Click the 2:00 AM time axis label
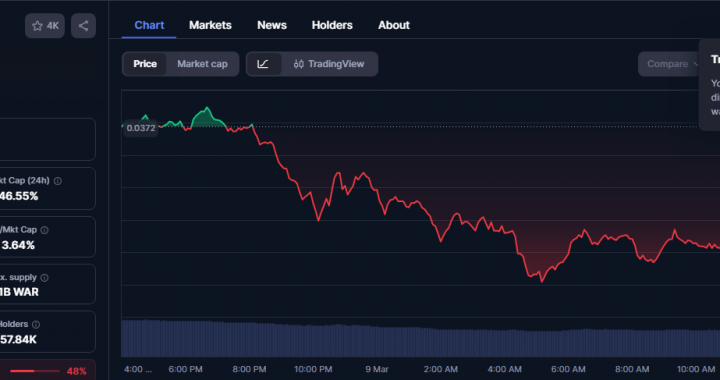The height and width of the screenshot is (380, 720). pos(440,369)
